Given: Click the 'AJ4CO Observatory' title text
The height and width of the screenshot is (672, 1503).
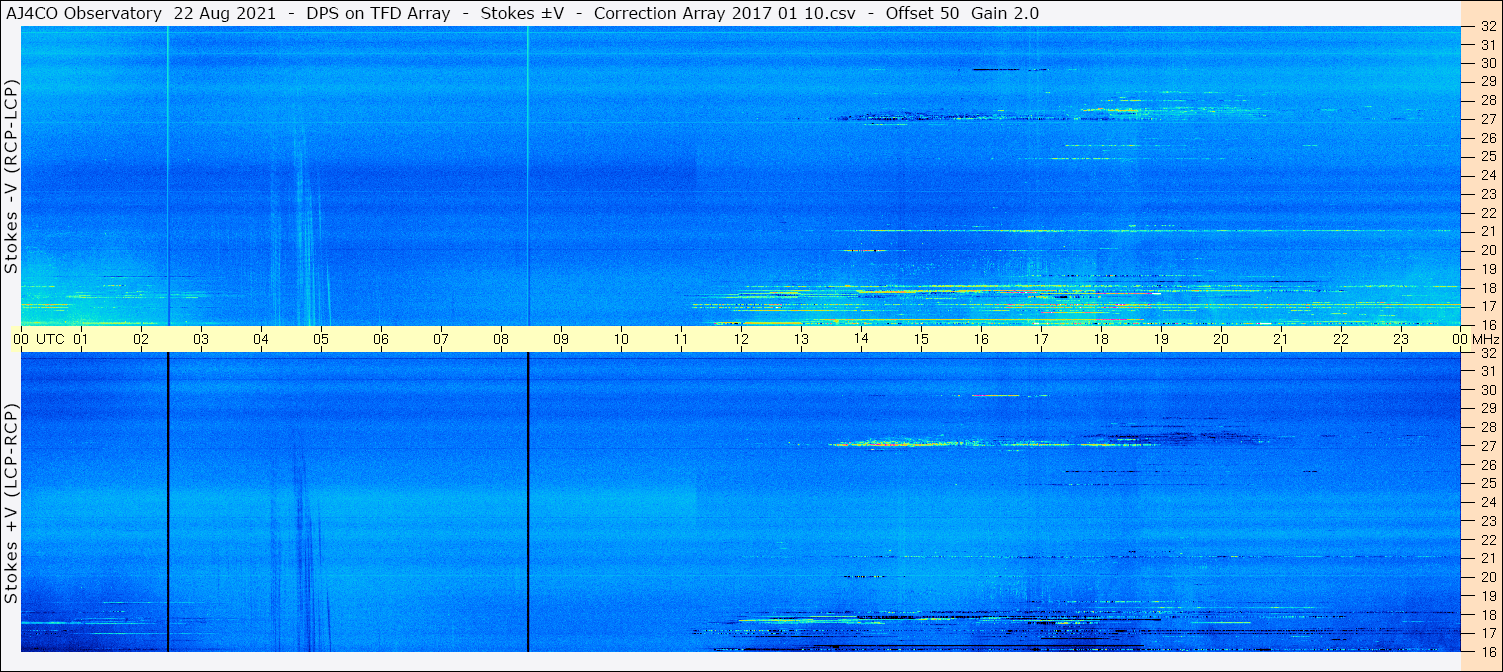Looking at the screenshot, I should point(83,13).
